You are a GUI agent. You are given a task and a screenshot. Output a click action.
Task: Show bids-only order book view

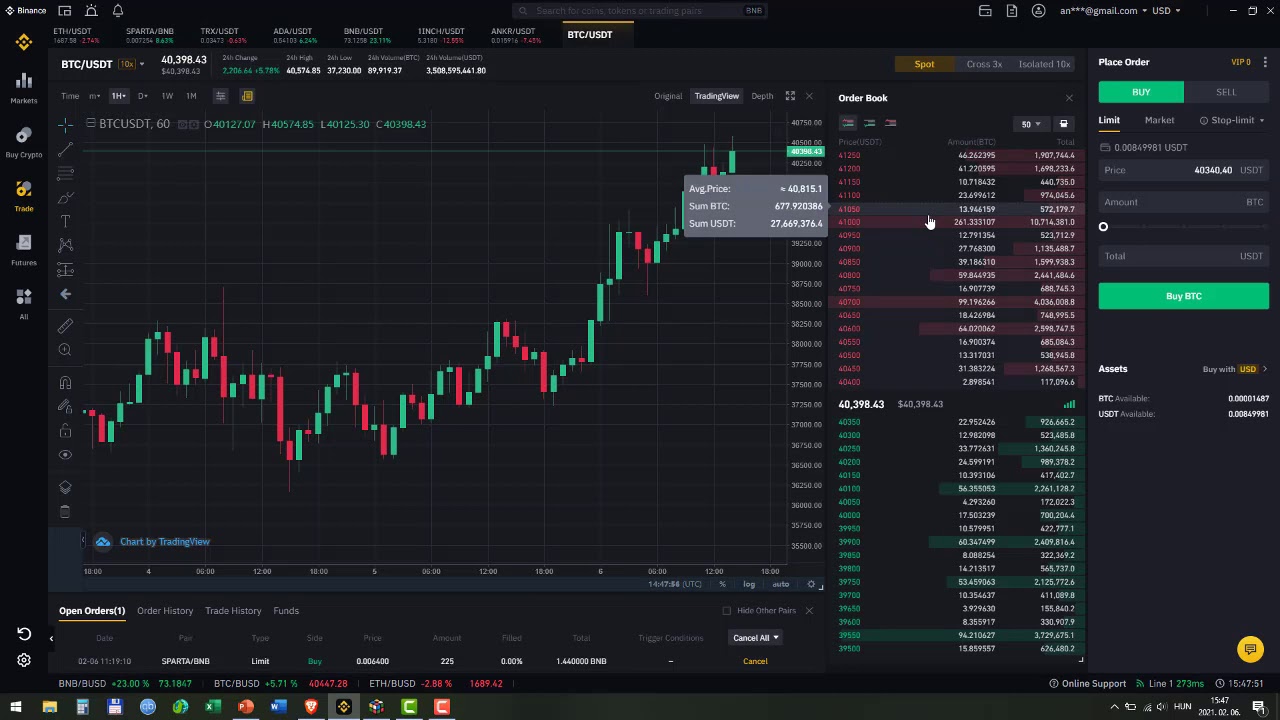[x=869, y=123]
